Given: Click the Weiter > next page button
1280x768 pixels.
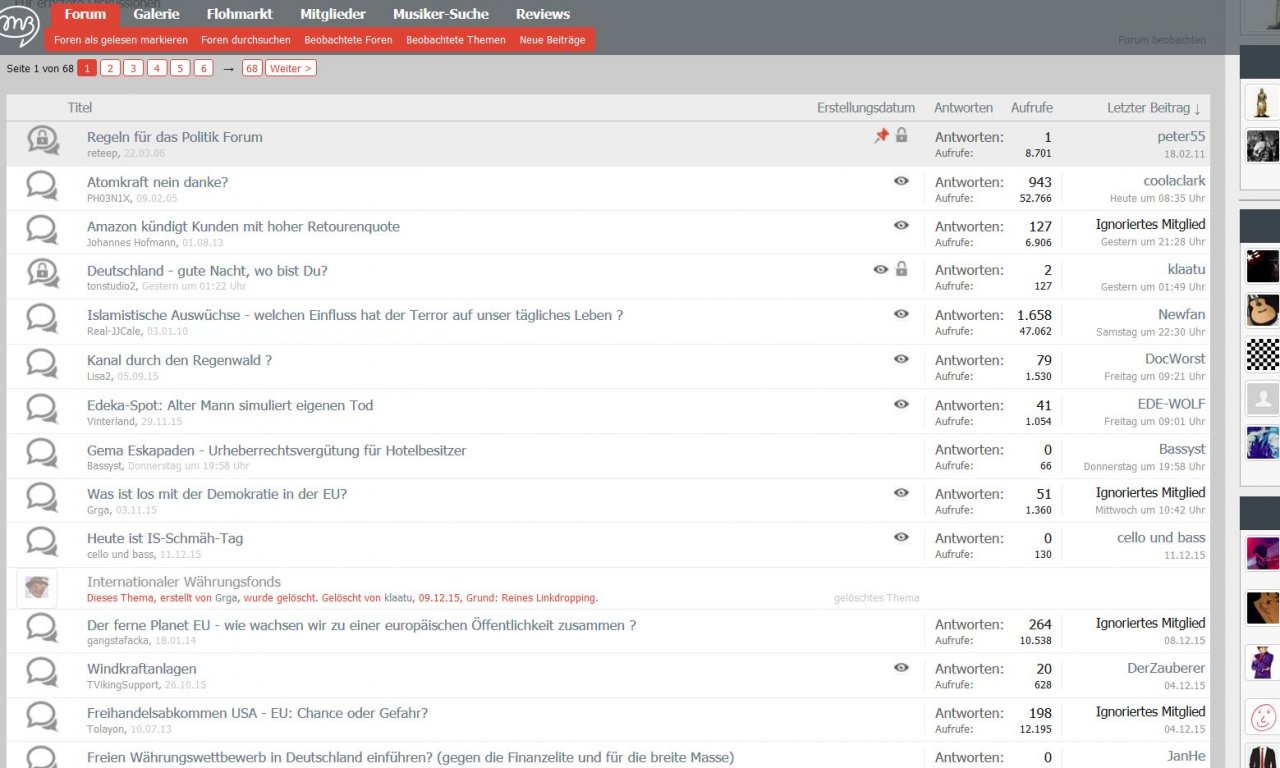Looking at the screenshot, I should coord(291,68).
